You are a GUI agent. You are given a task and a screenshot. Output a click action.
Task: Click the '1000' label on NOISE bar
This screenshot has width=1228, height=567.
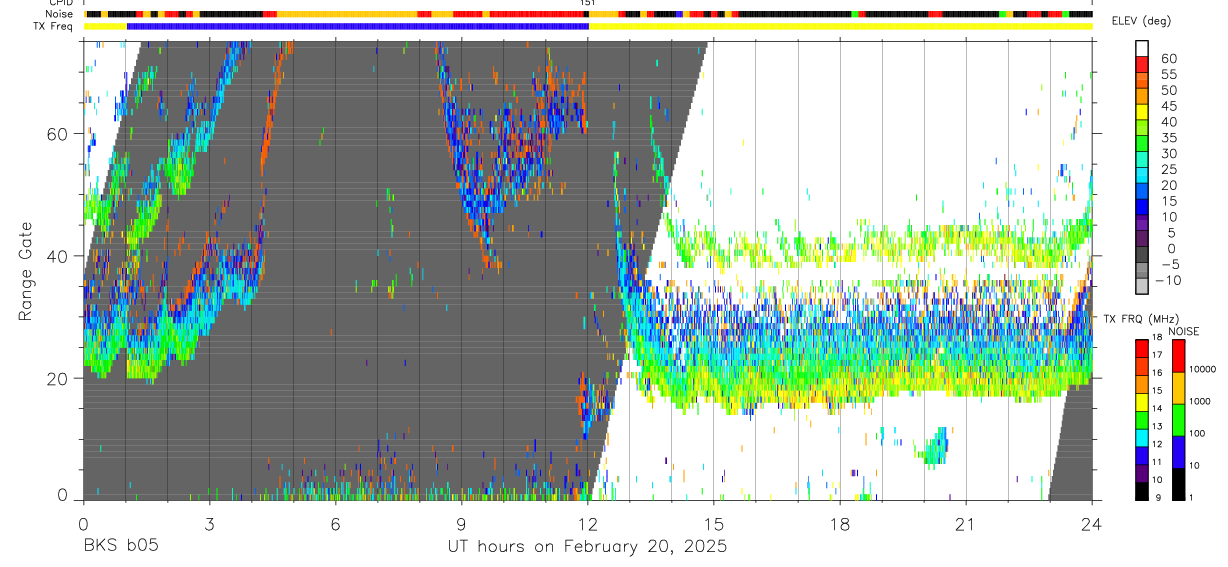pyautogui.click(x=1199, y=402)
